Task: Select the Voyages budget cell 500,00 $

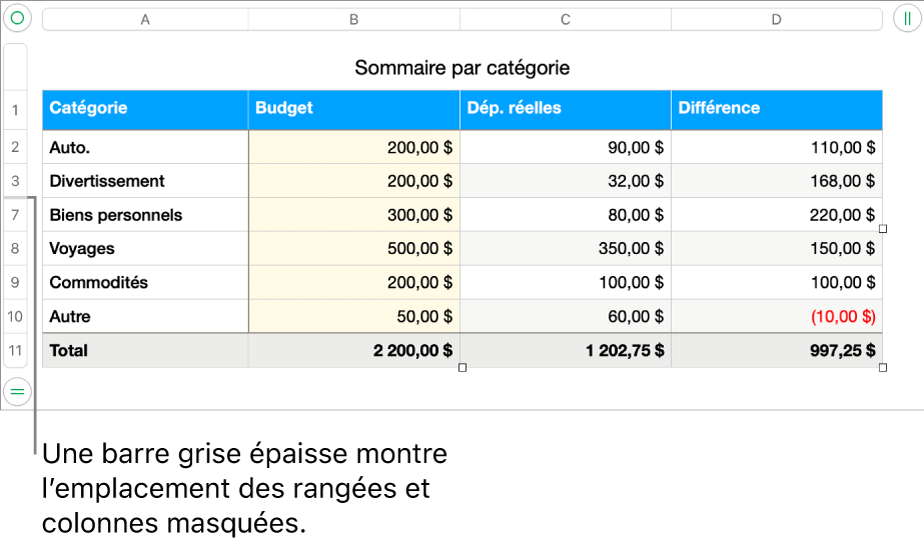Action: (354, 249)
